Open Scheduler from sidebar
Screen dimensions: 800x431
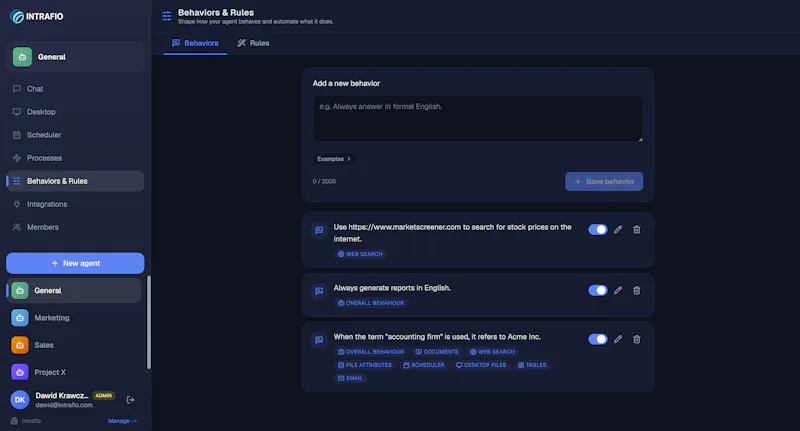(75, 135)
